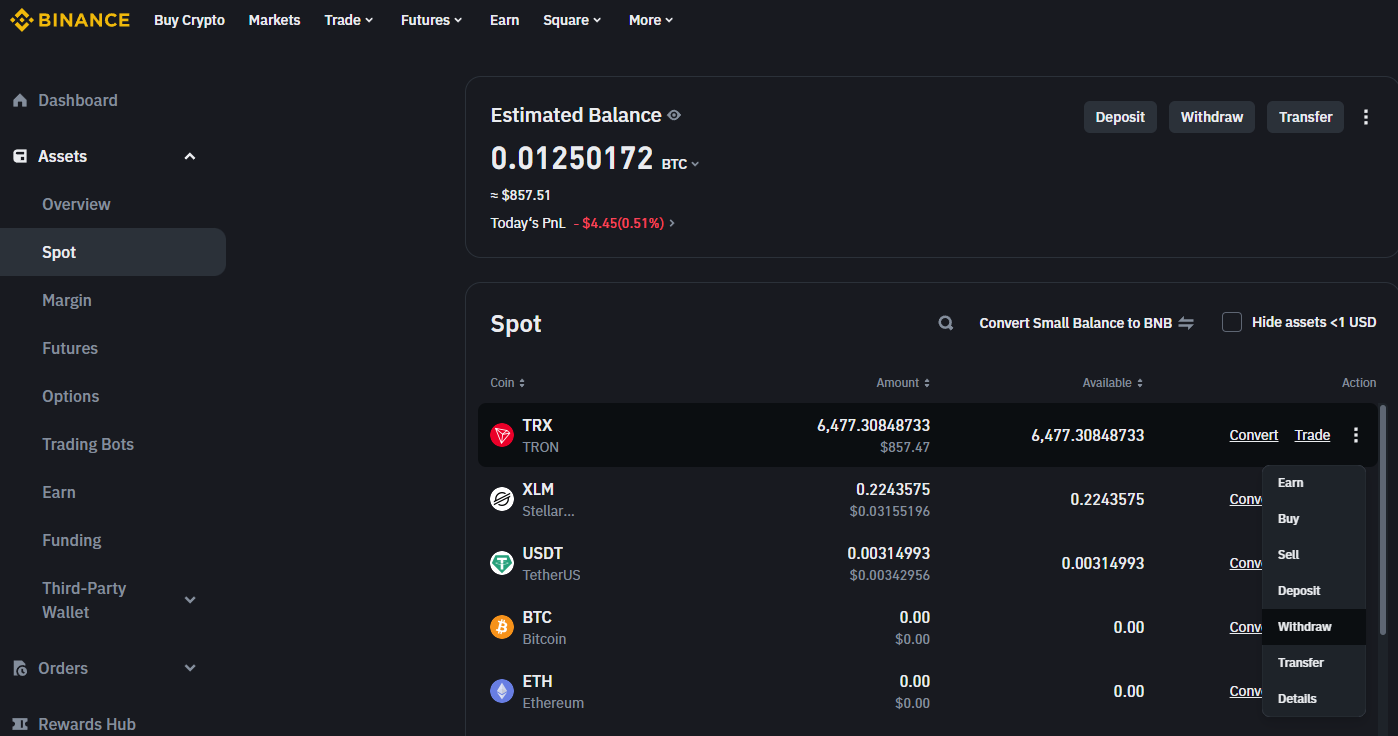Select Transfer in TRX context menu
1398x736 pixels.
tap(1314, 663)
